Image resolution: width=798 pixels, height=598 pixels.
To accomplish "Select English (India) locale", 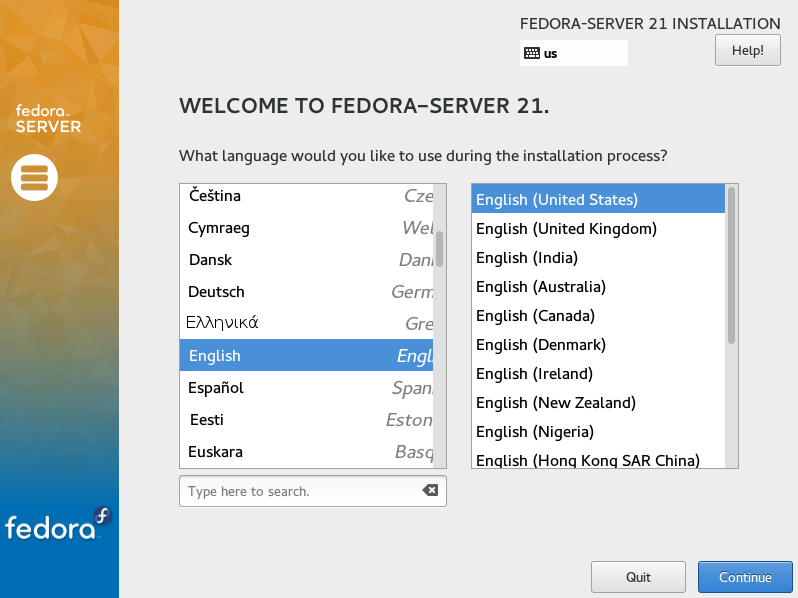I will (598, 258).
